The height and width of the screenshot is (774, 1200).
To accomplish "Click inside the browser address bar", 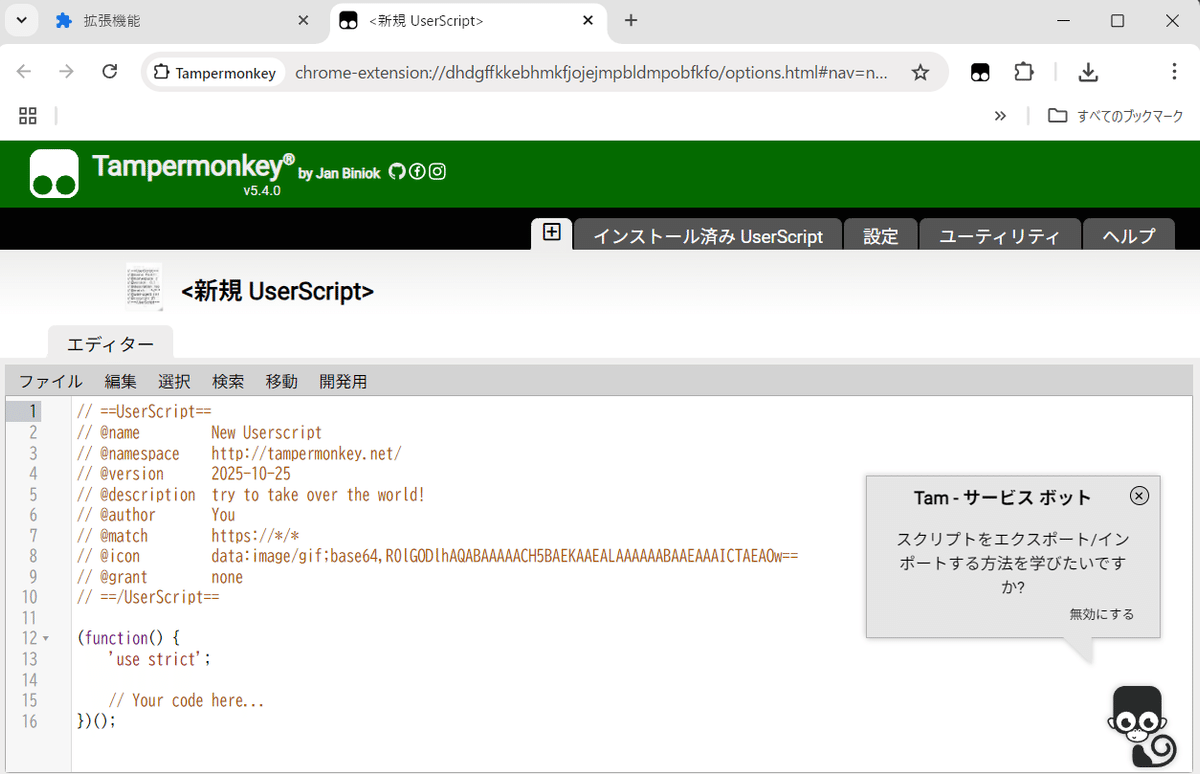I will [x=600, y=72].
